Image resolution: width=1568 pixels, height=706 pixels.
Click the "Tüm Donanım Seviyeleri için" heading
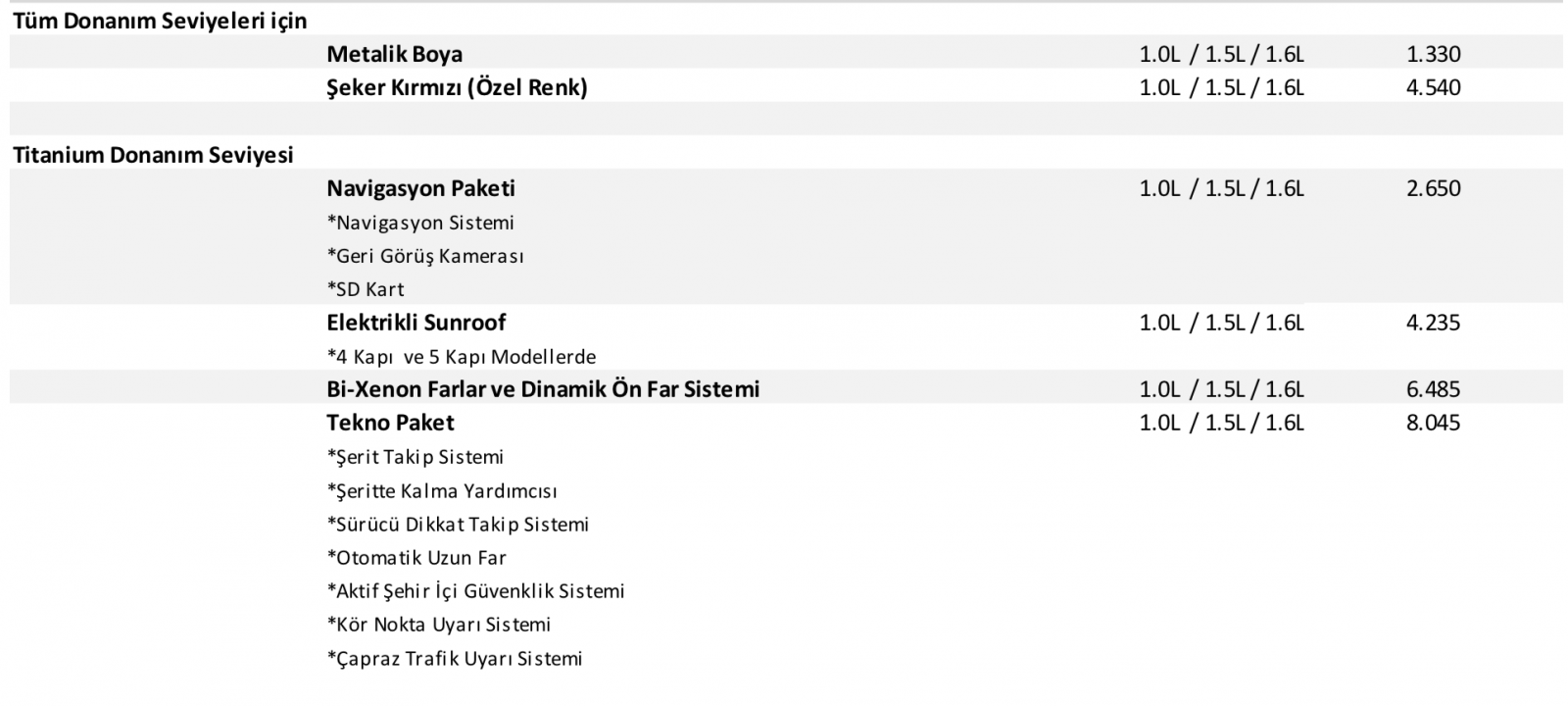160,21
